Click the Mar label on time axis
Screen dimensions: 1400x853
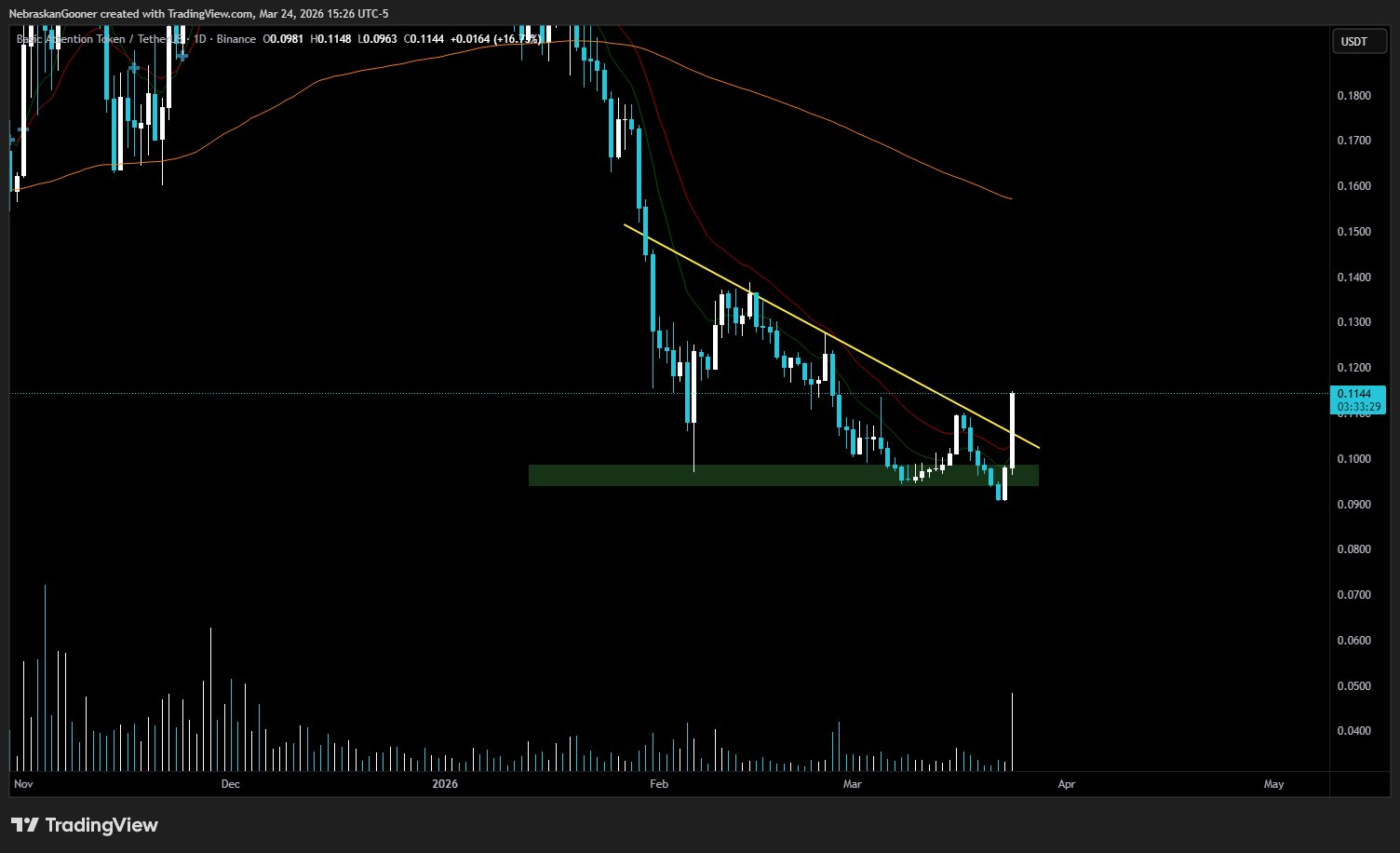point(852,784)
